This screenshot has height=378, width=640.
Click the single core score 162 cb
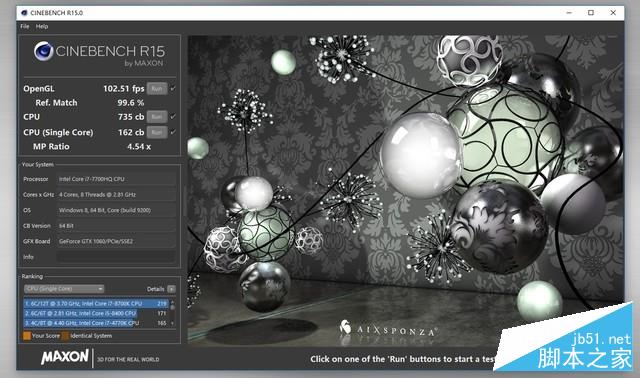coord(131,132)
